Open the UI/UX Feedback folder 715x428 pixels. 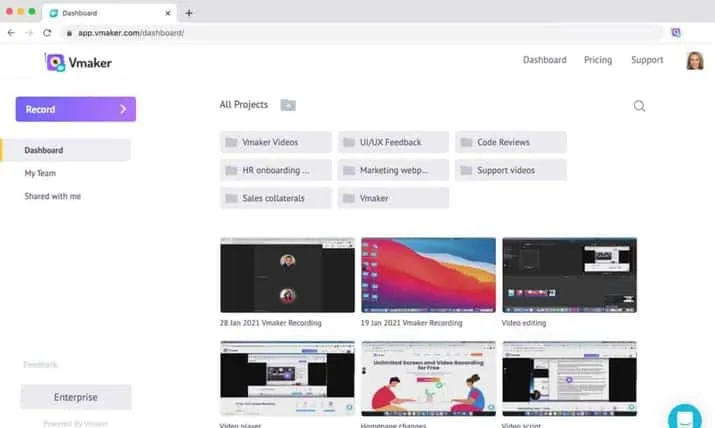pos(394,142)
